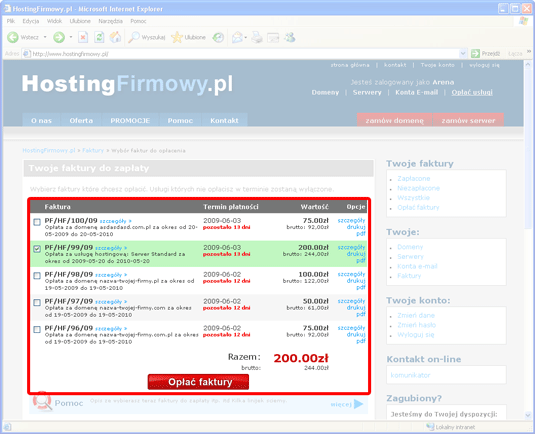Expand the toolbar overflow chevron
This screenshot has height=434, width=535.
(x=529, y=51)
